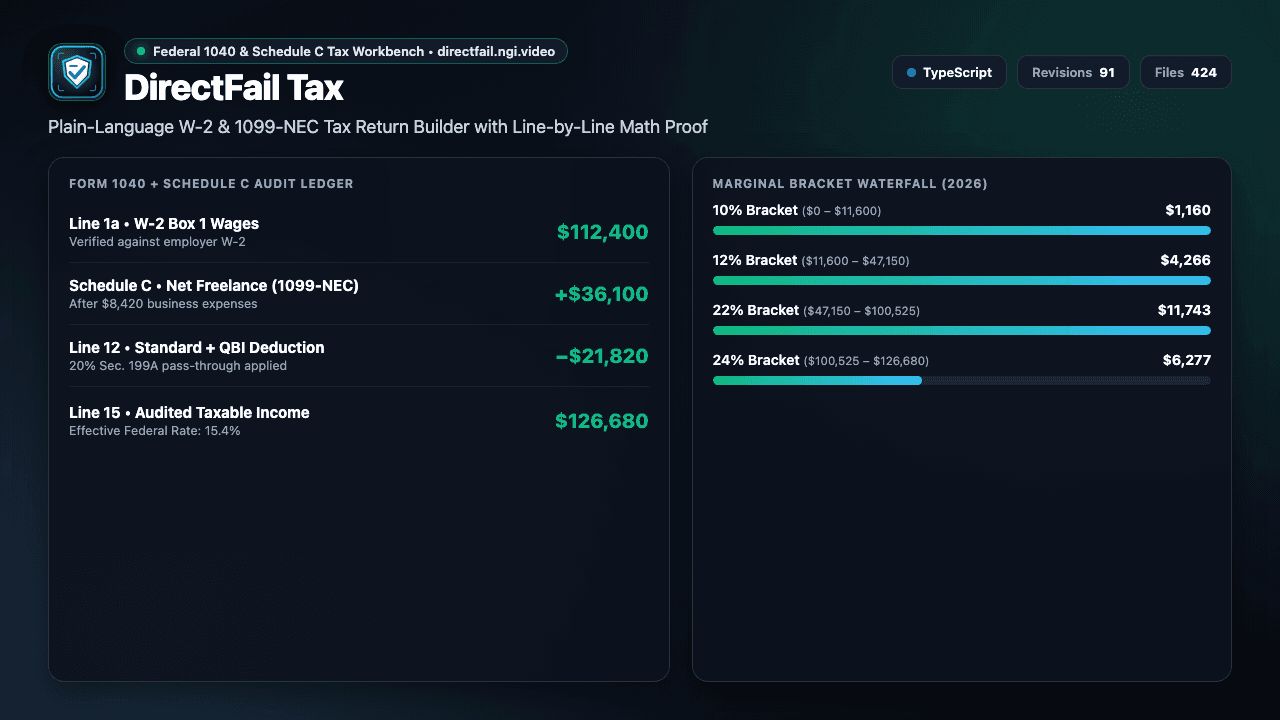1280x720 pixels.
Task: Click 'Effective Federal Rate: 15.4%' text
Action: point(154,431)
